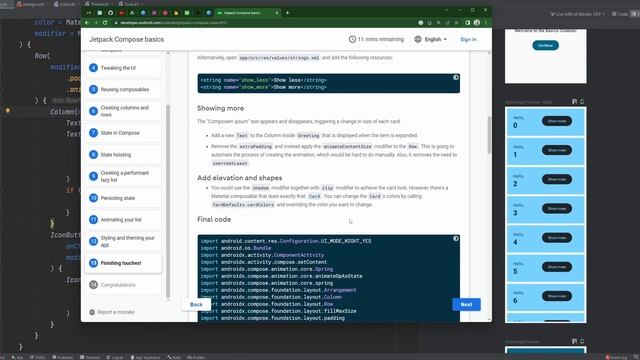Click the 'Final code' heading
640x360 pixels.
214,219
